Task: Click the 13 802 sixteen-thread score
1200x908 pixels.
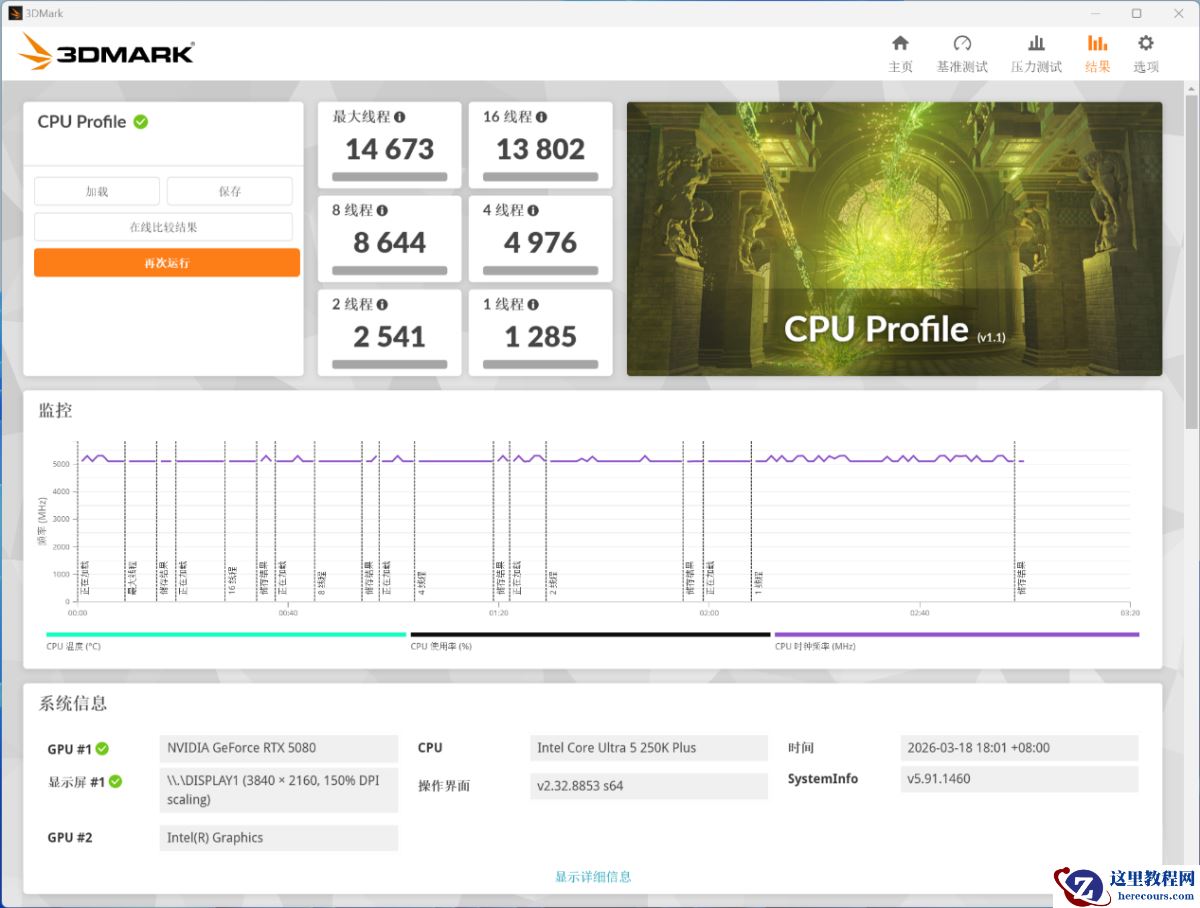Action: [x=541, y=150]
